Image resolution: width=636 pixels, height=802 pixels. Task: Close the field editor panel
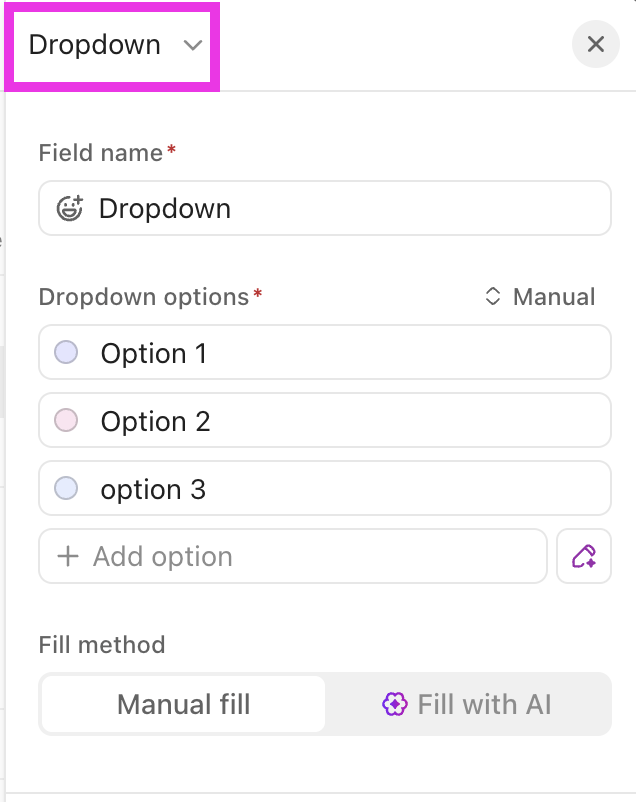click(x=596, y=44)
